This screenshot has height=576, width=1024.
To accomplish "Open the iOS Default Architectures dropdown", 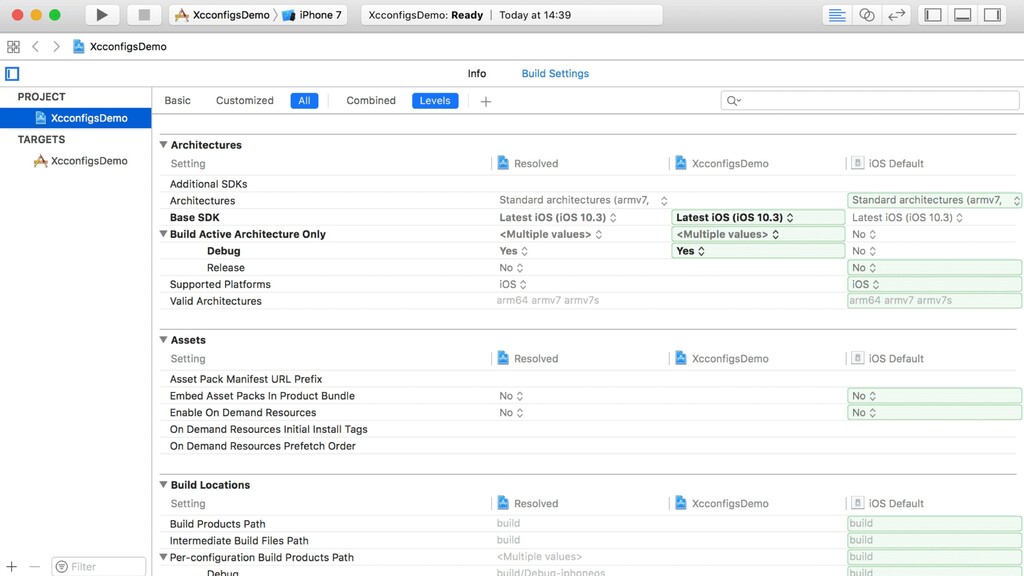I will [x=934, y=200].
